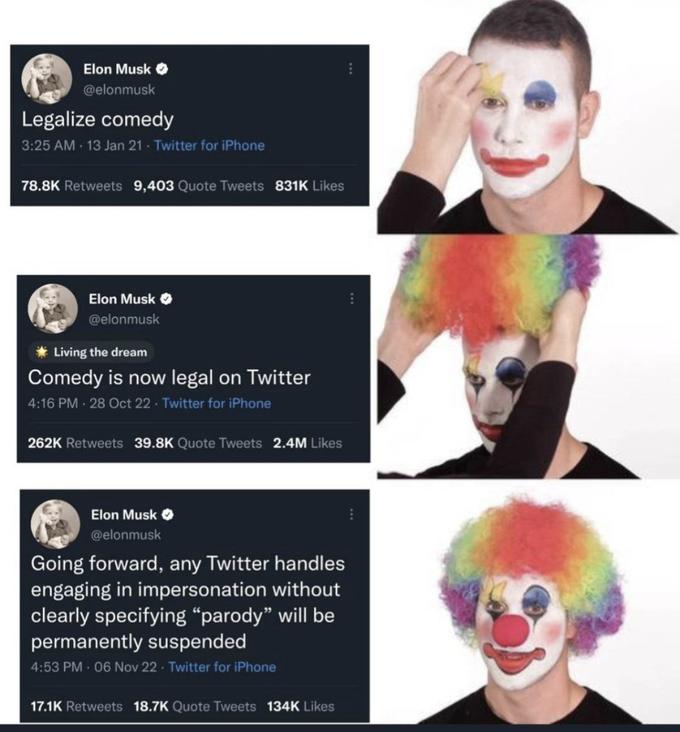Image resolution: width=680 pixels, height=732 pixels.
Task: Open the three-dot menu on the "Legalize comedy" tweet
Action: click(349, 70)
